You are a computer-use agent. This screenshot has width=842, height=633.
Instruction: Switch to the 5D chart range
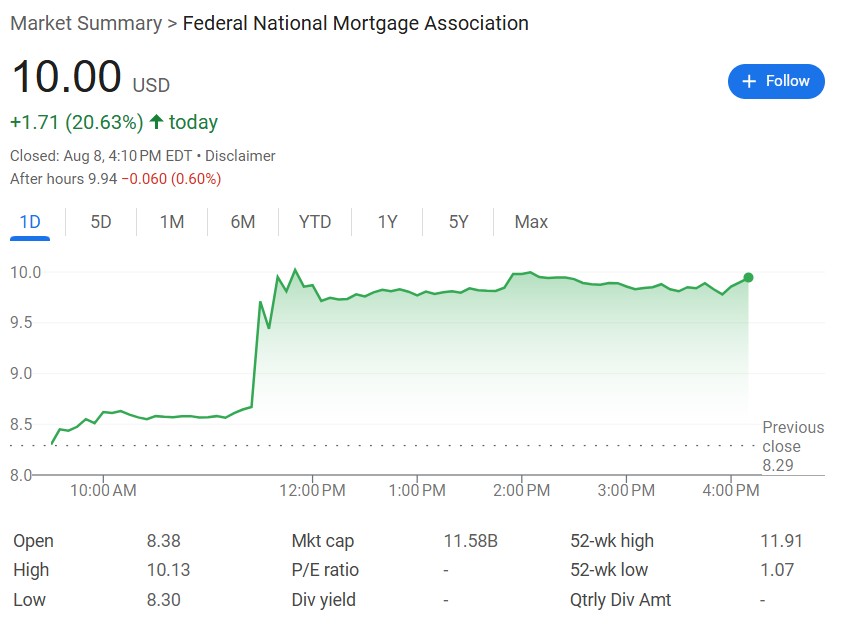[101, 222]
